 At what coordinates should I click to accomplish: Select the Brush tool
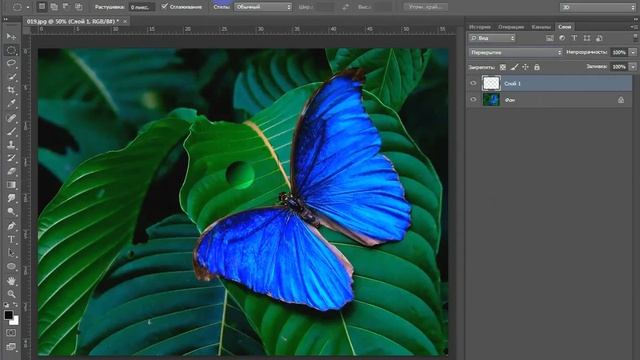point(11,131)
